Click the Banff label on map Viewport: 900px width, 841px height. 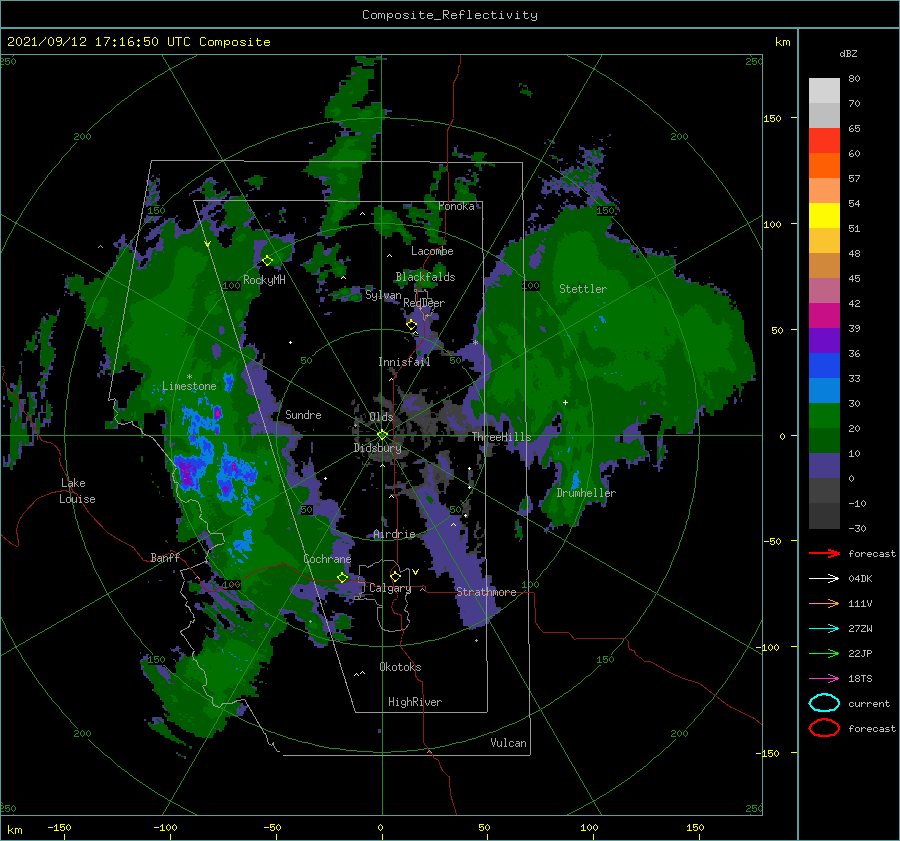coord(165,557)
